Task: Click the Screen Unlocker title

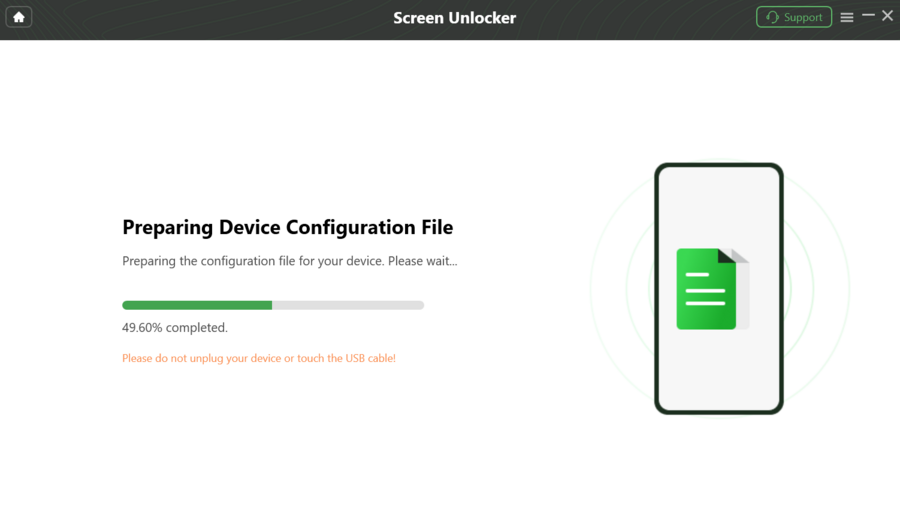Action: [455, 18]
